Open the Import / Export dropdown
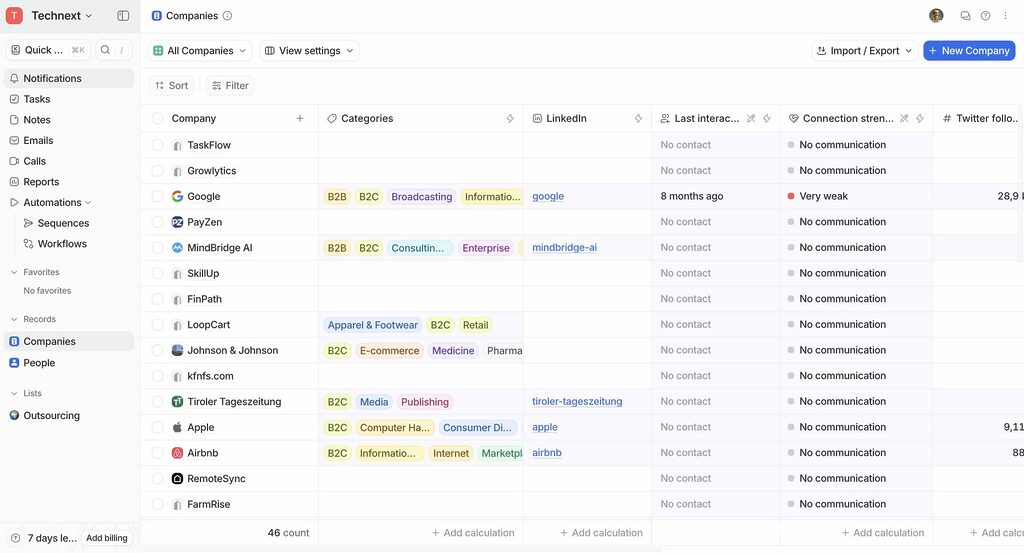This screenshot has height=553, width=1024. coord(864,50)
